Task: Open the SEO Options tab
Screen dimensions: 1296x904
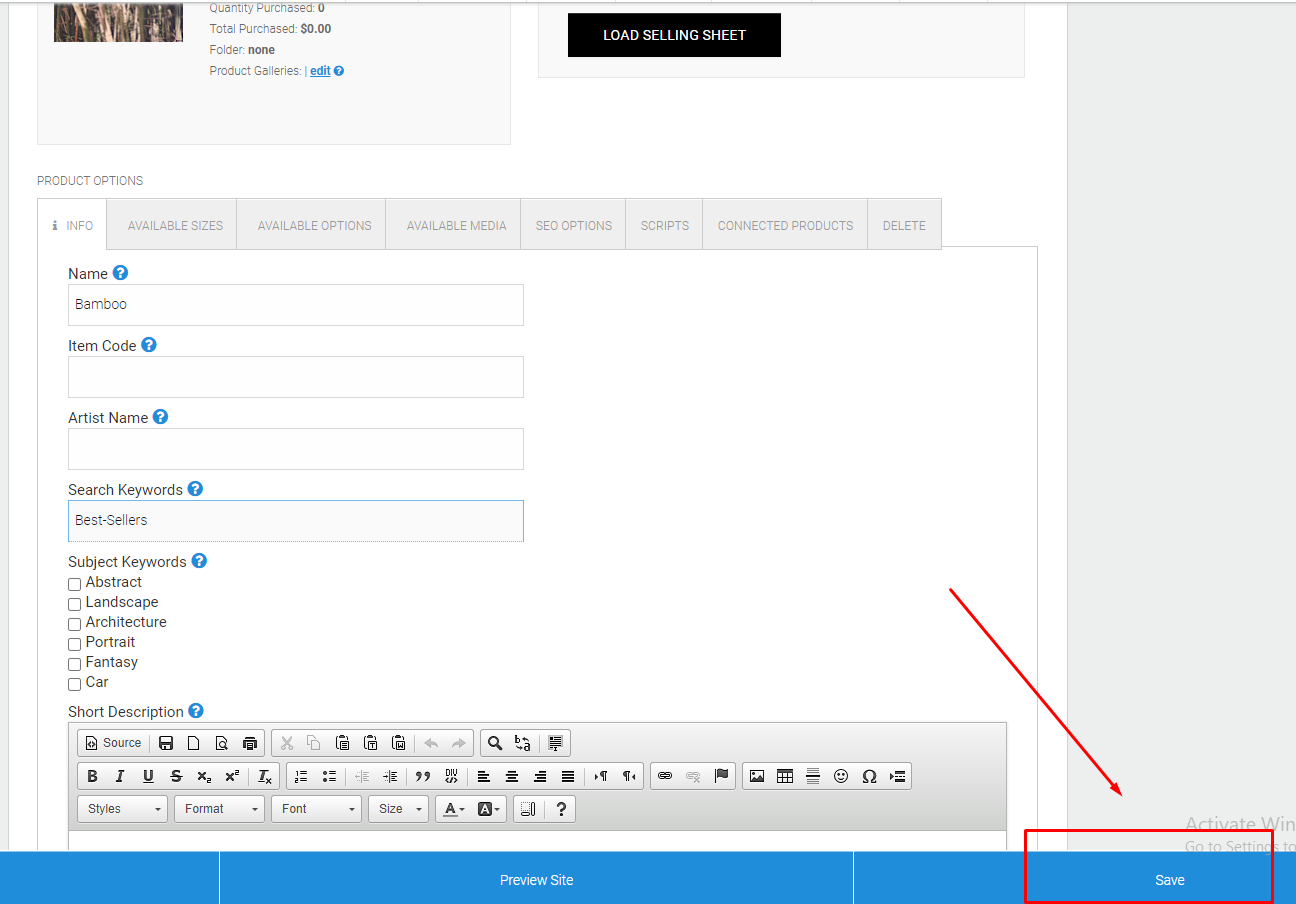Action: click(x=574, y=226)
